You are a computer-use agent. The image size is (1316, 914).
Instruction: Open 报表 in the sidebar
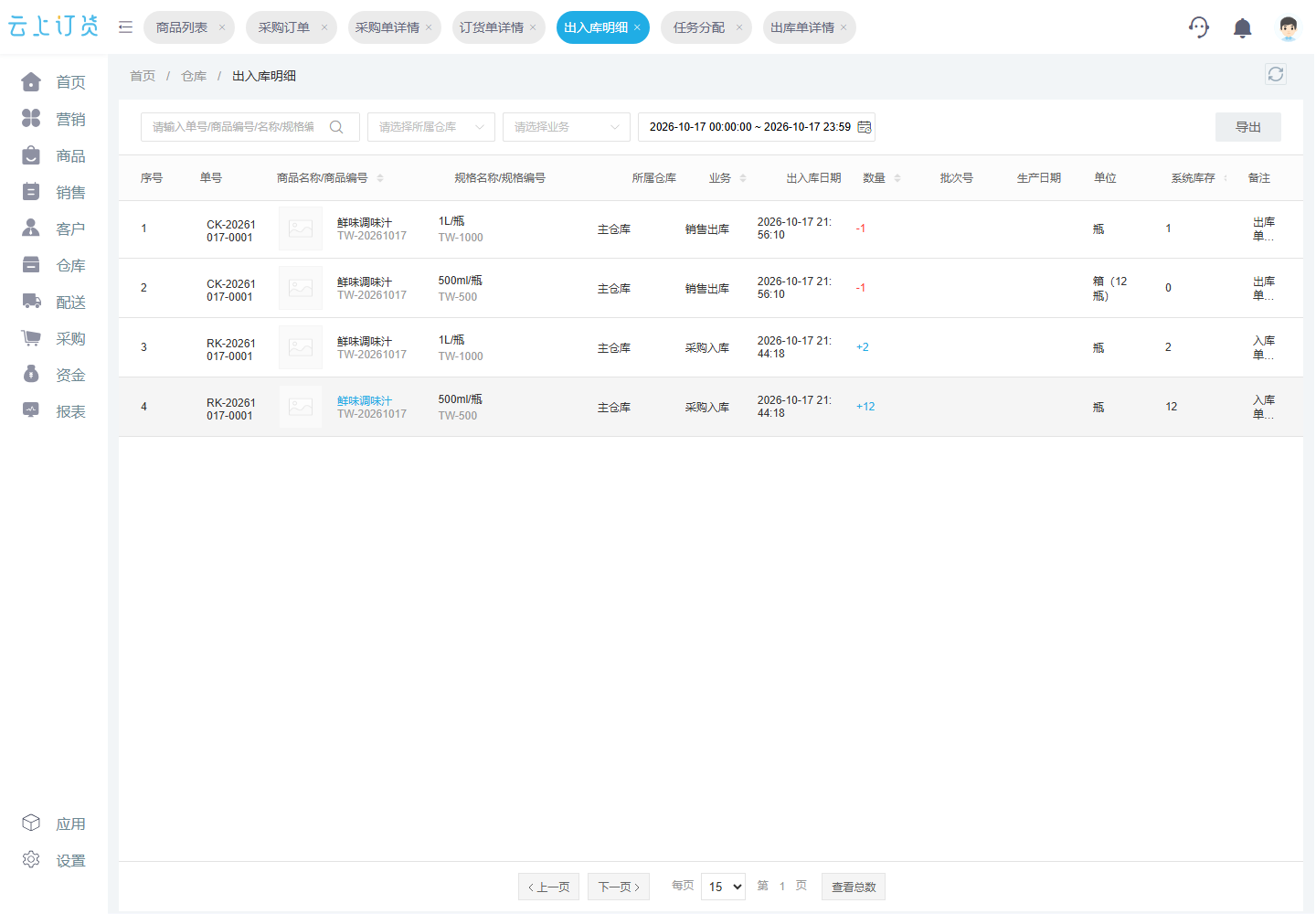tap(54, 411)
